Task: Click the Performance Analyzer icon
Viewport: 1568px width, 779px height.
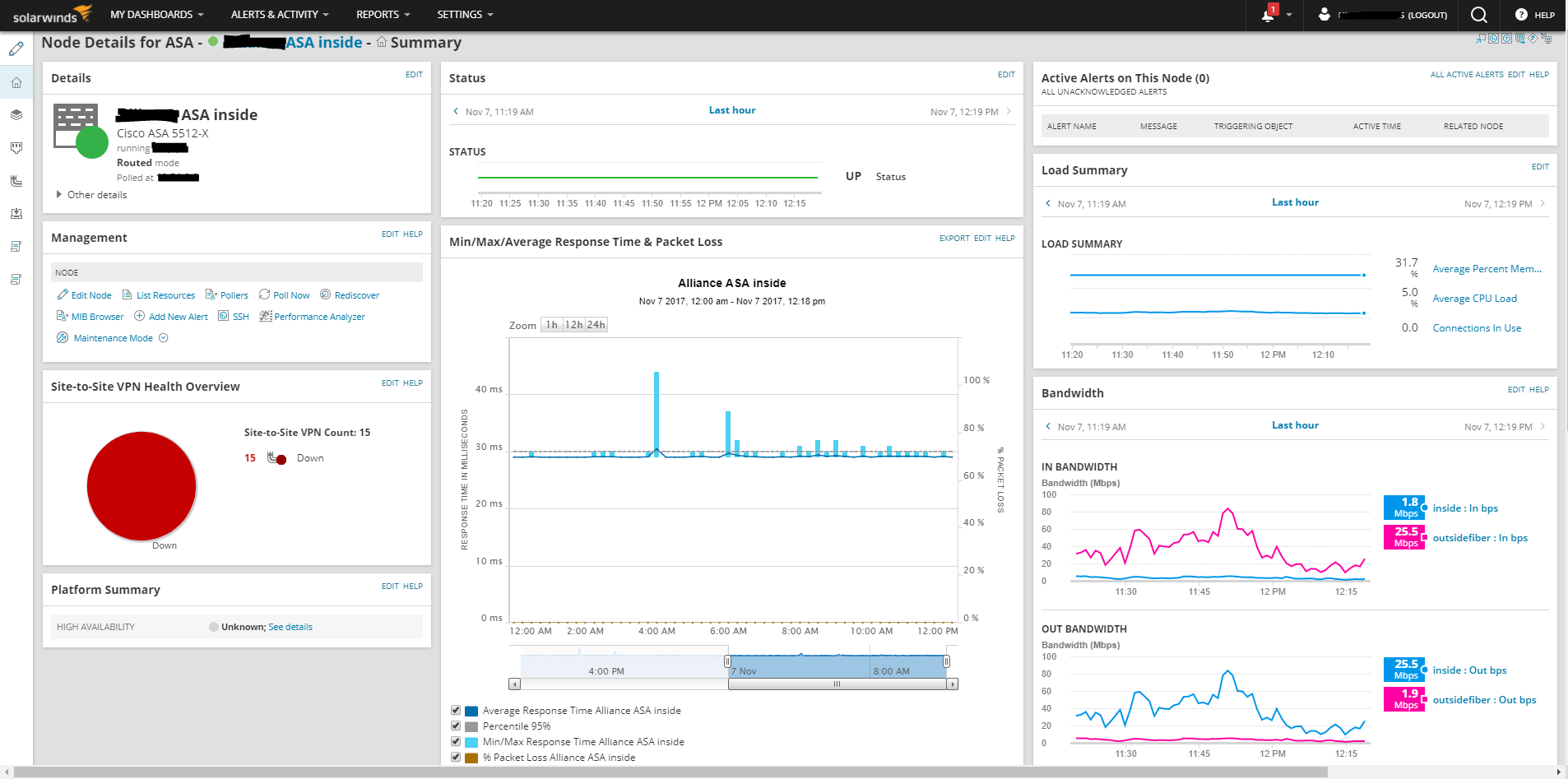Action: pyautogui.click(x=265, y=316)
